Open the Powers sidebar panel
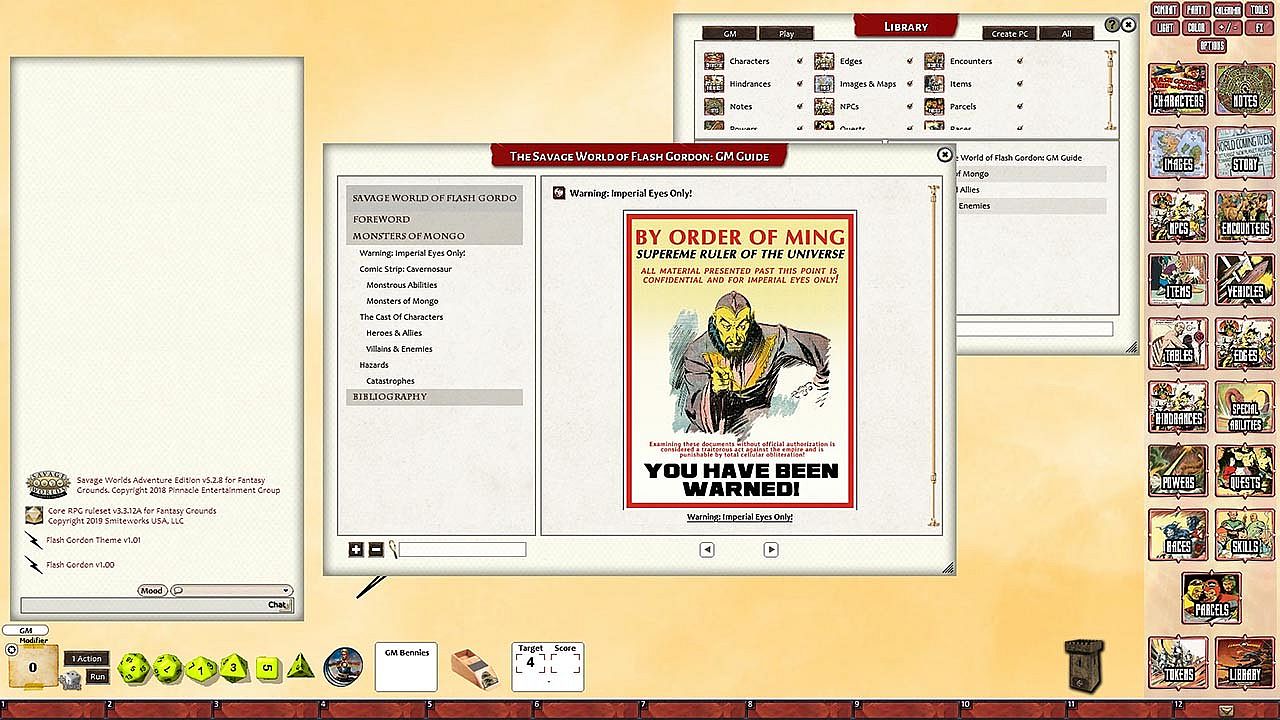1280x720 pixels. (x=1178, y=472)
